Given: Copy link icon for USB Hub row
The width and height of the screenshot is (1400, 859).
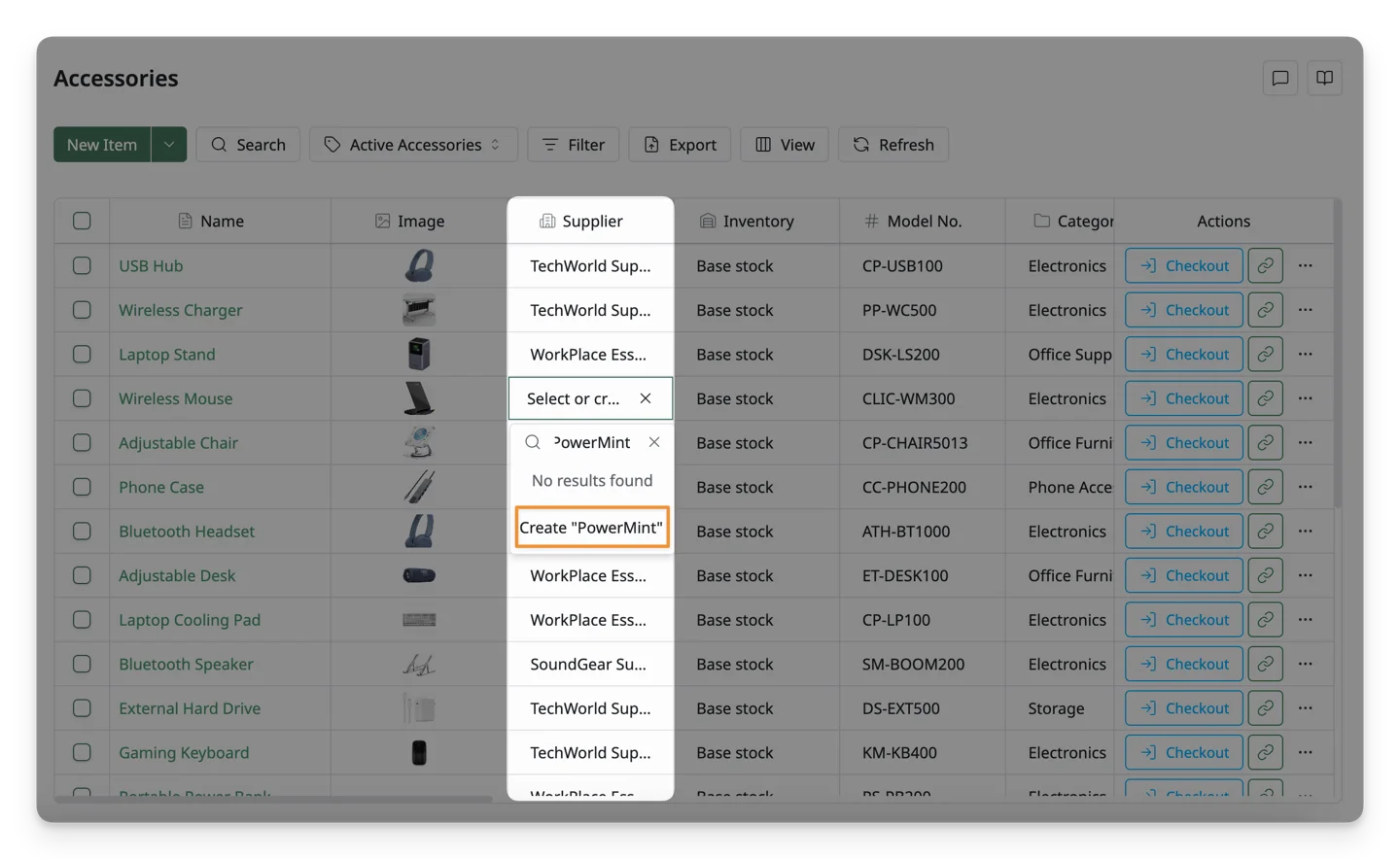Looking at the screenshot, I should click(x=1265, y=265).
